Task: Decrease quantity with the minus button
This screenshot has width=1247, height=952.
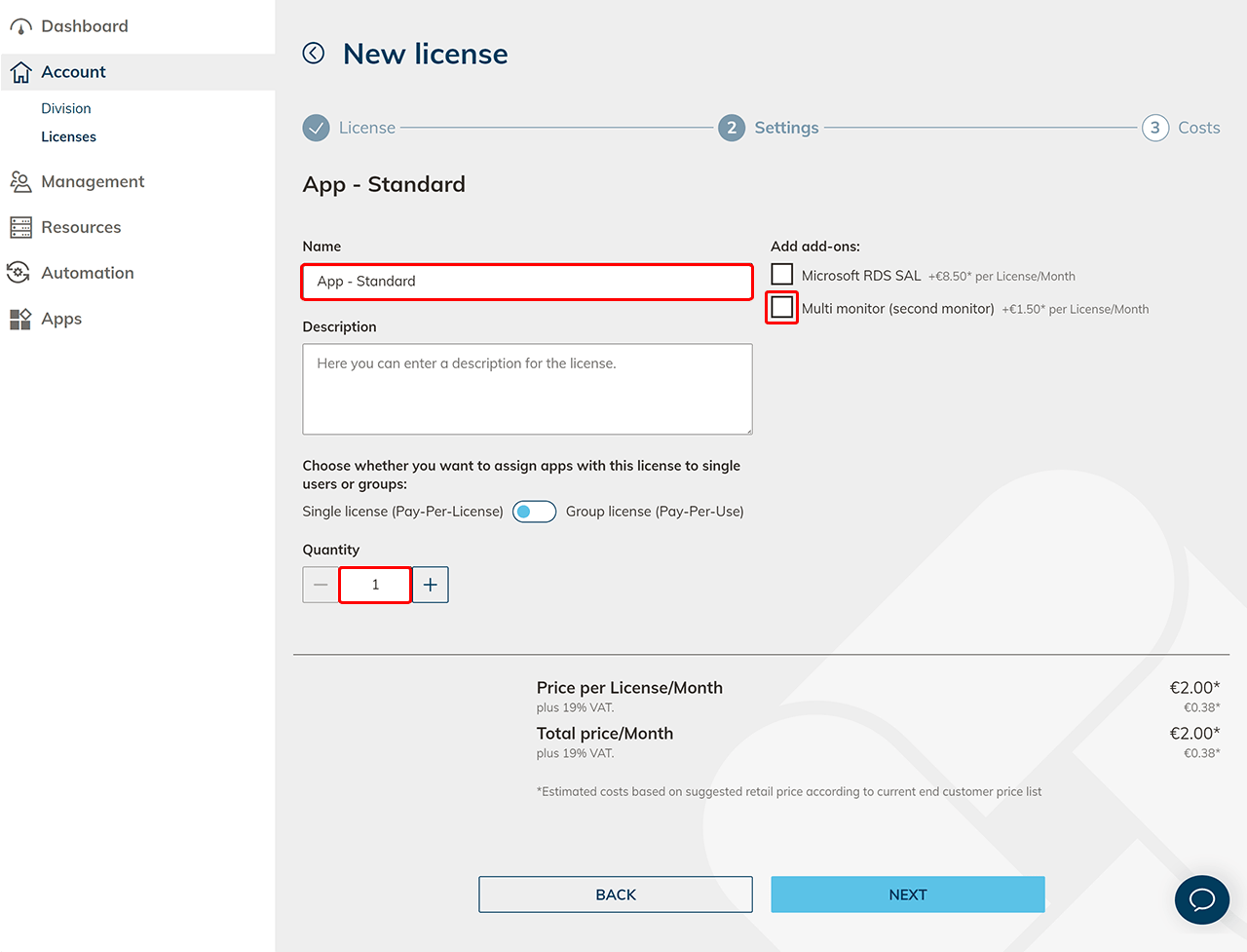Action: coord(321,585)
